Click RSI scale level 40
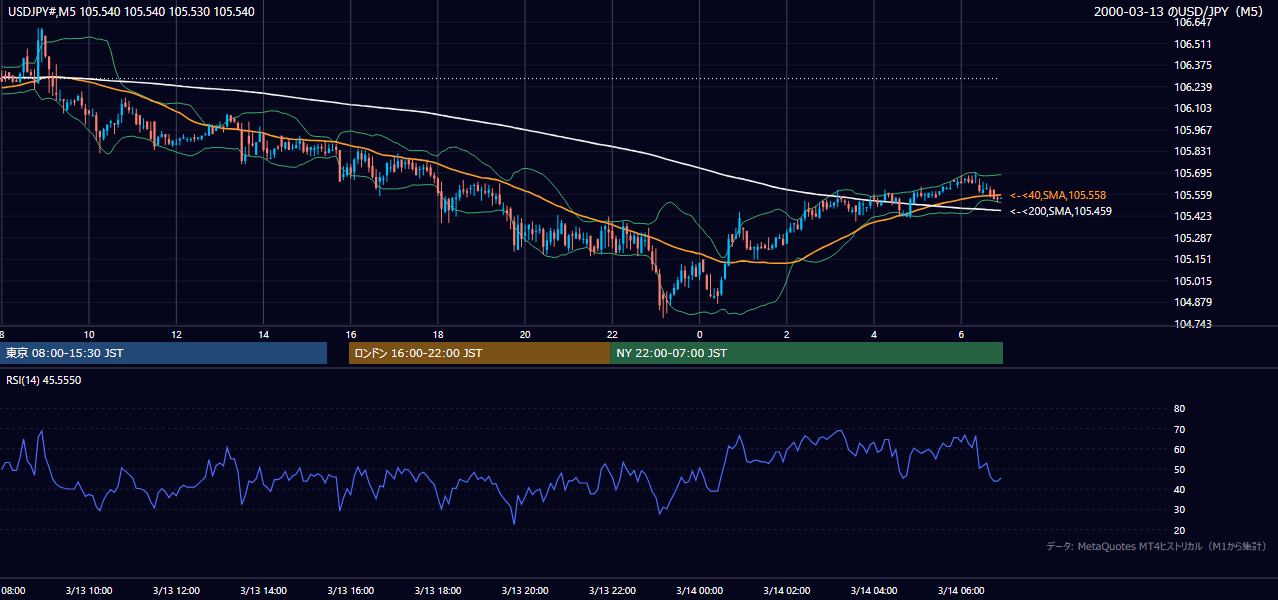 click(x=1179, y=489)
